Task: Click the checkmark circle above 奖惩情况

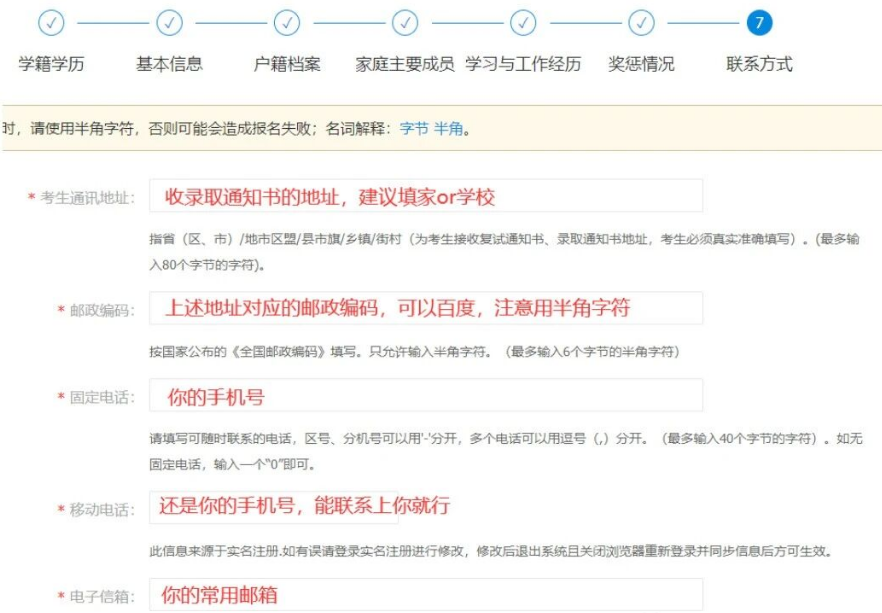Action: coord(641,22)
